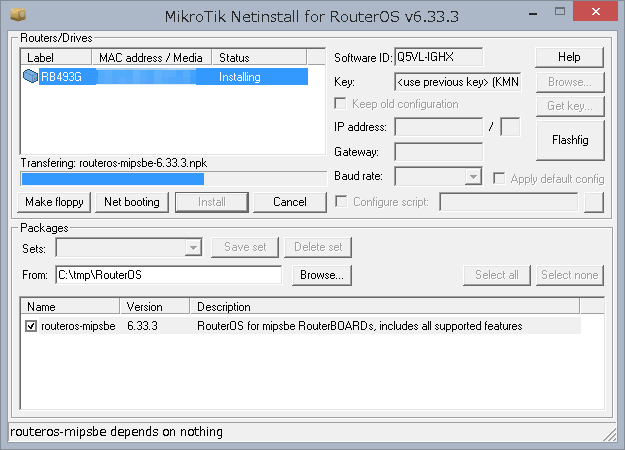625x450 pixels.
Task: Click the Version column header
Action: coord(155,307)
